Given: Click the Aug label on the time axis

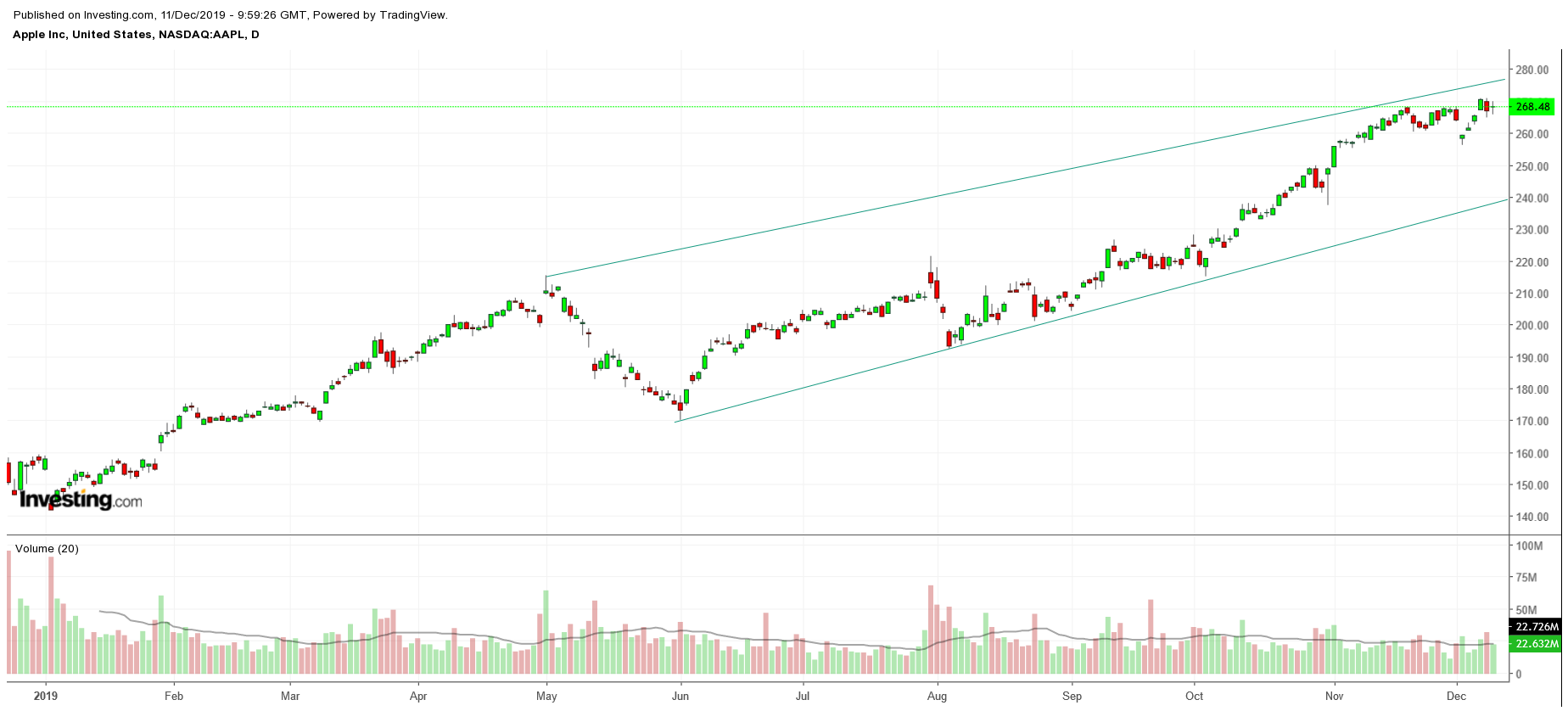Looking at the screenshot, I should [x=937, y=696].
